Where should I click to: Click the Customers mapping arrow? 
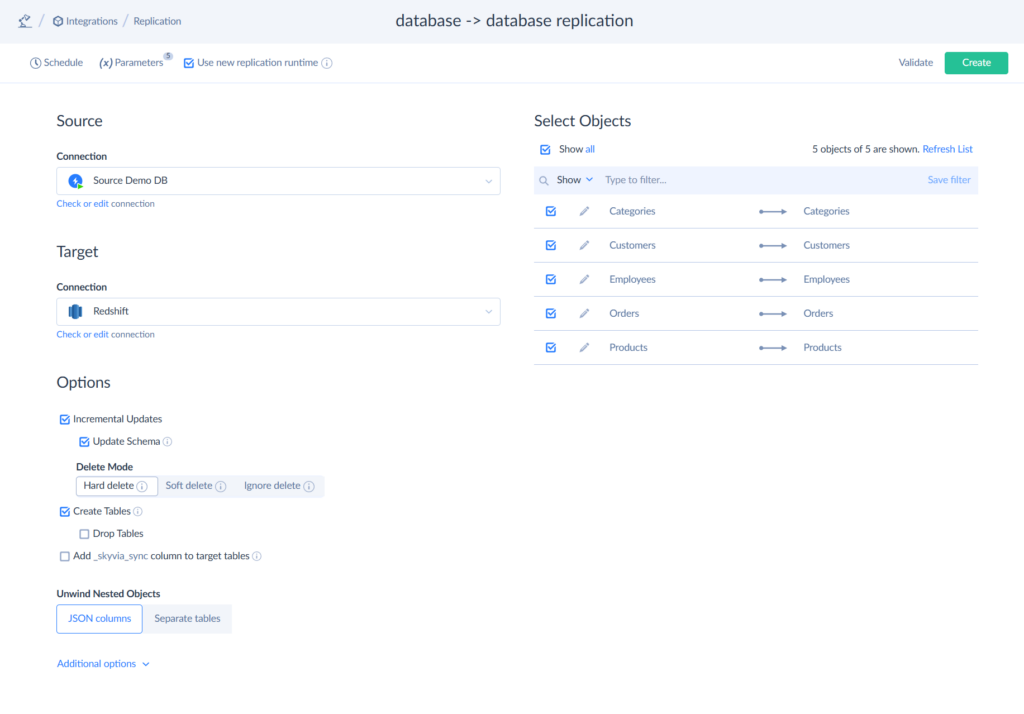773,246
